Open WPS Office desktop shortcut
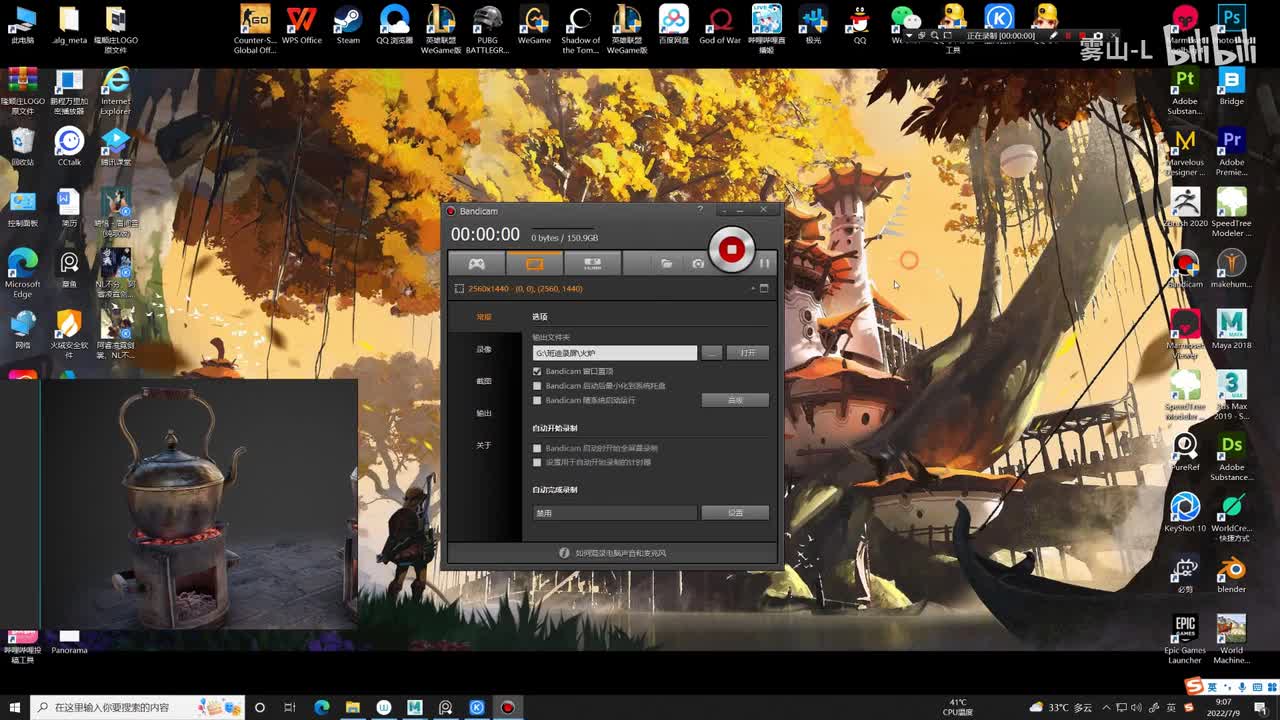This screenshot has height=720, width=1280. point(301,26)
